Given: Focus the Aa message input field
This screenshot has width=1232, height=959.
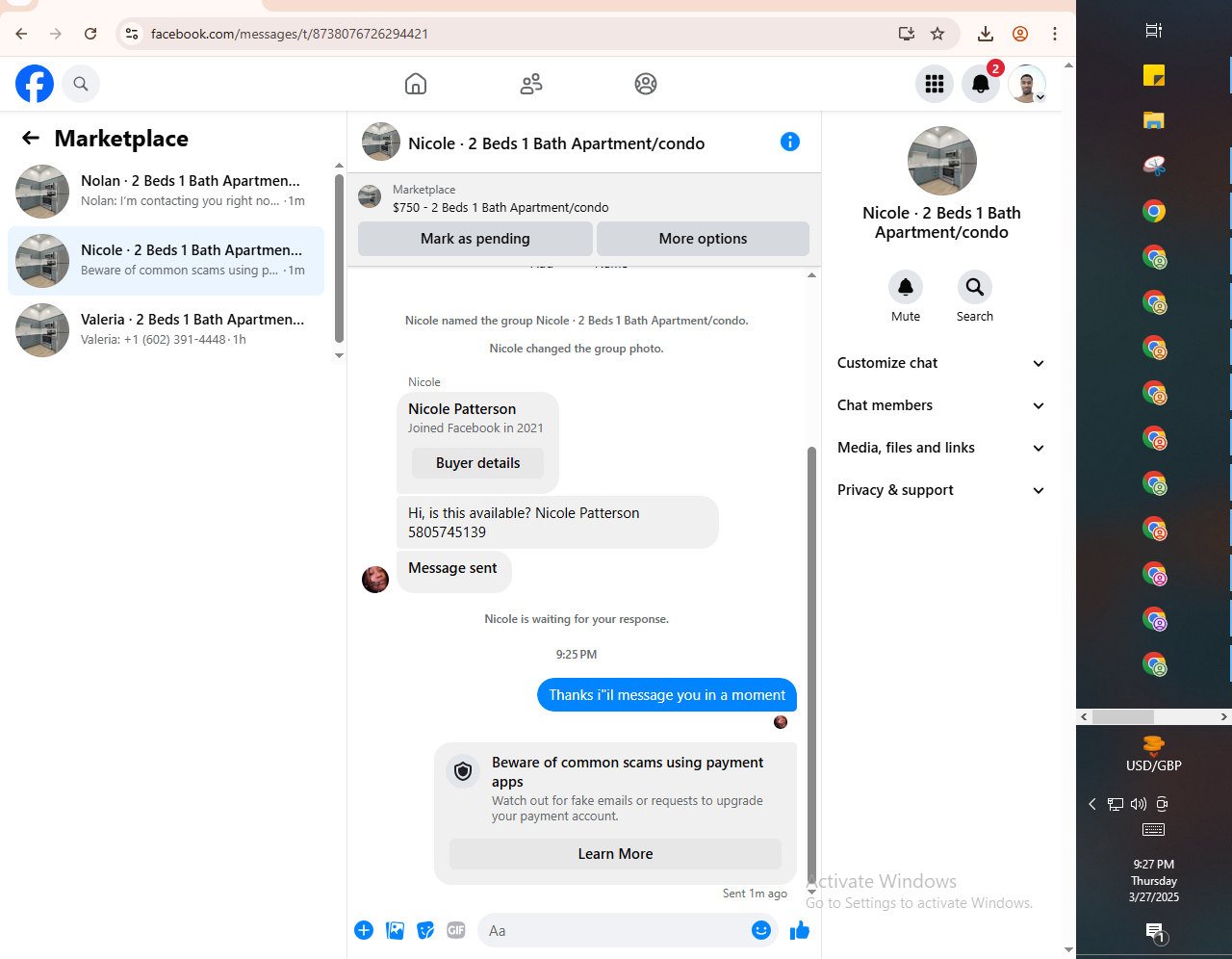Looking at the screenshot, I should (x=614, y=930).
